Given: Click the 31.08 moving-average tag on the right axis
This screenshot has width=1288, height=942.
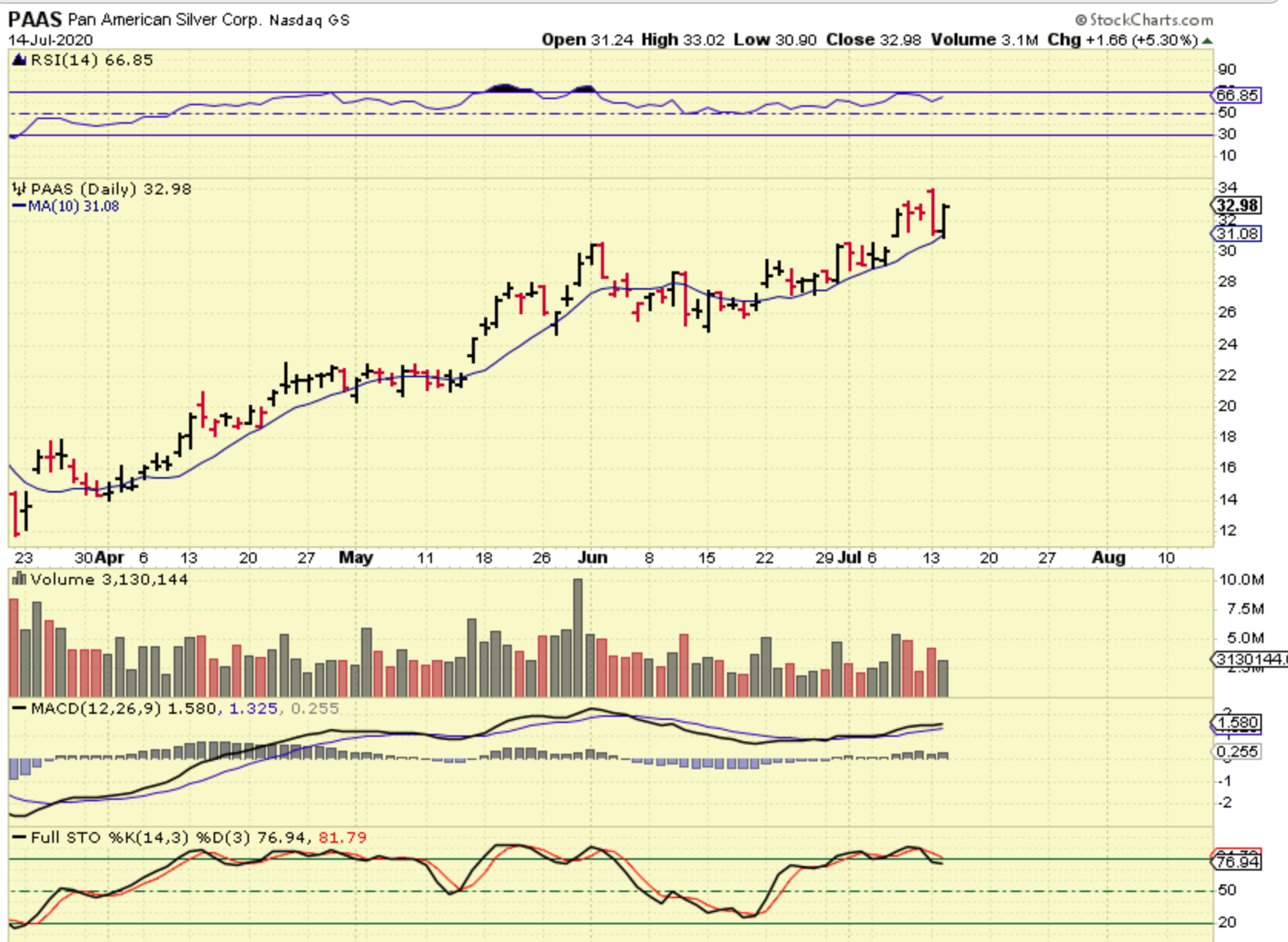Looking at the screenshot, I should pyautogui.click(x=1237, y=234).
